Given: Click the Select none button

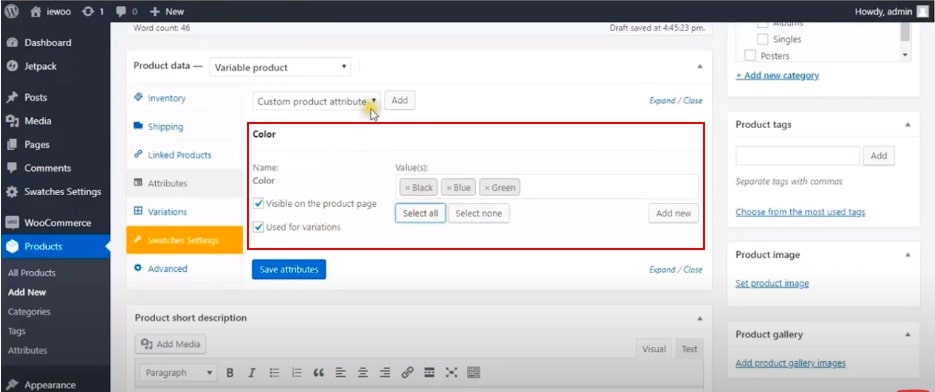Looking at the screenshot, I should [479, 213].
